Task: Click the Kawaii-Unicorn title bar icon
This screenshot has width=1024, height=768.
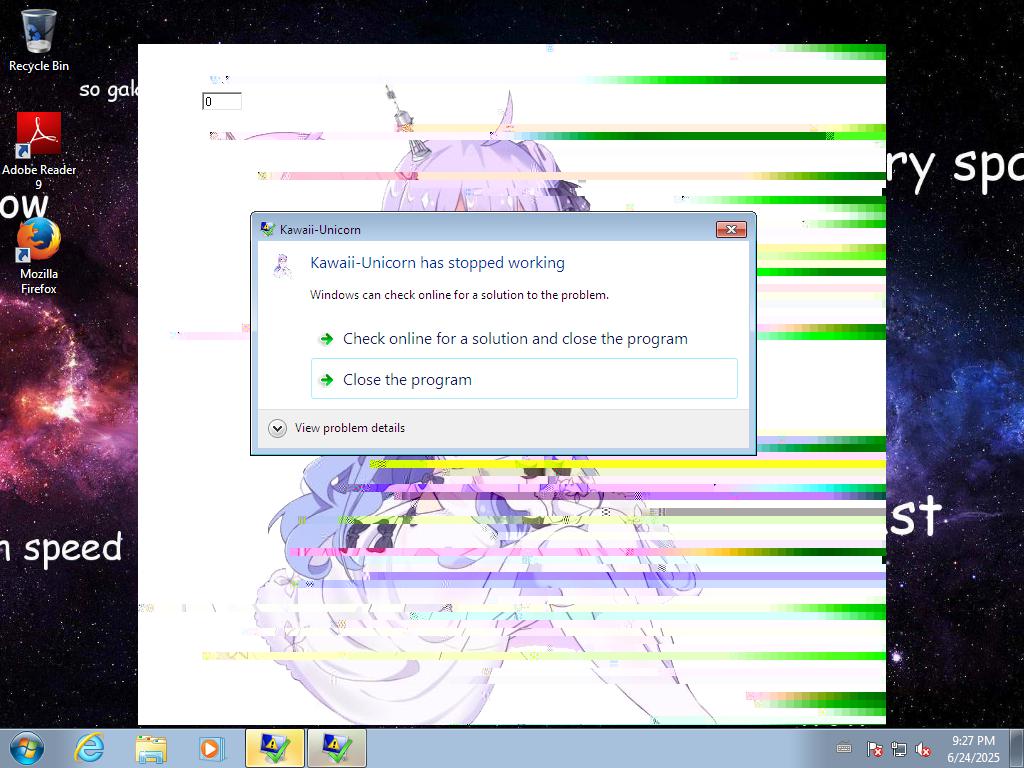Action: [267, 229]
